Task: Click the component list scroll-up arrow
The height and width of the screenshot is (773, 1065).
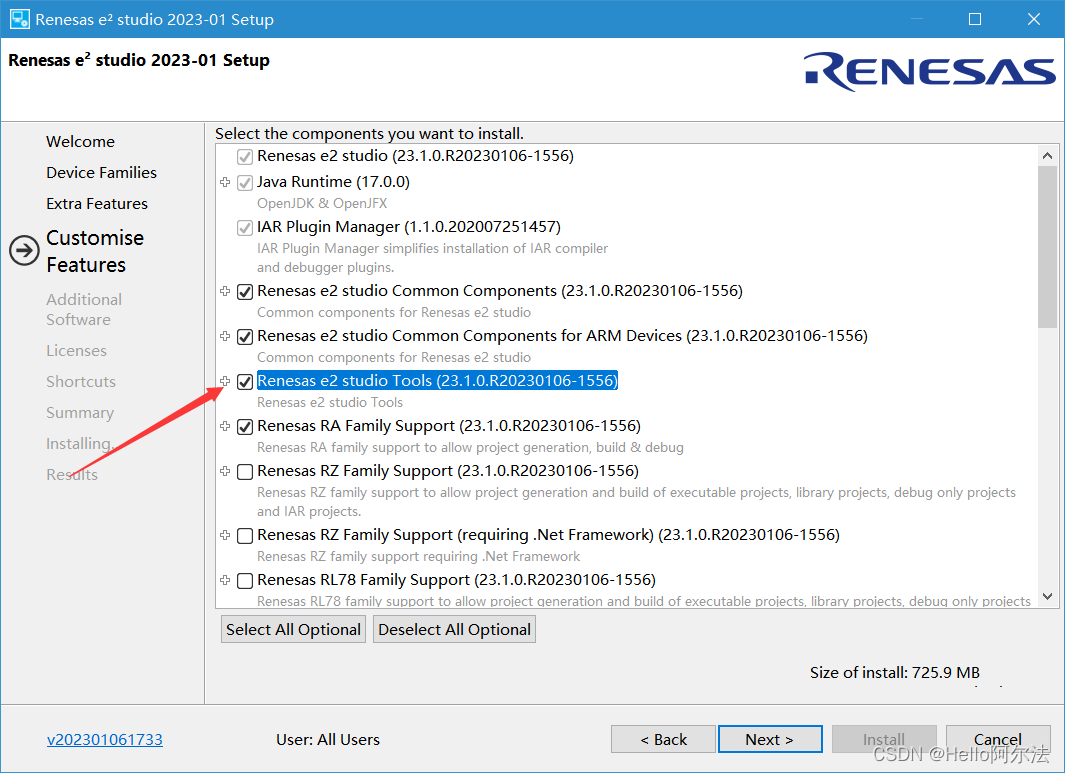Action: click(x=1048, y=156)
